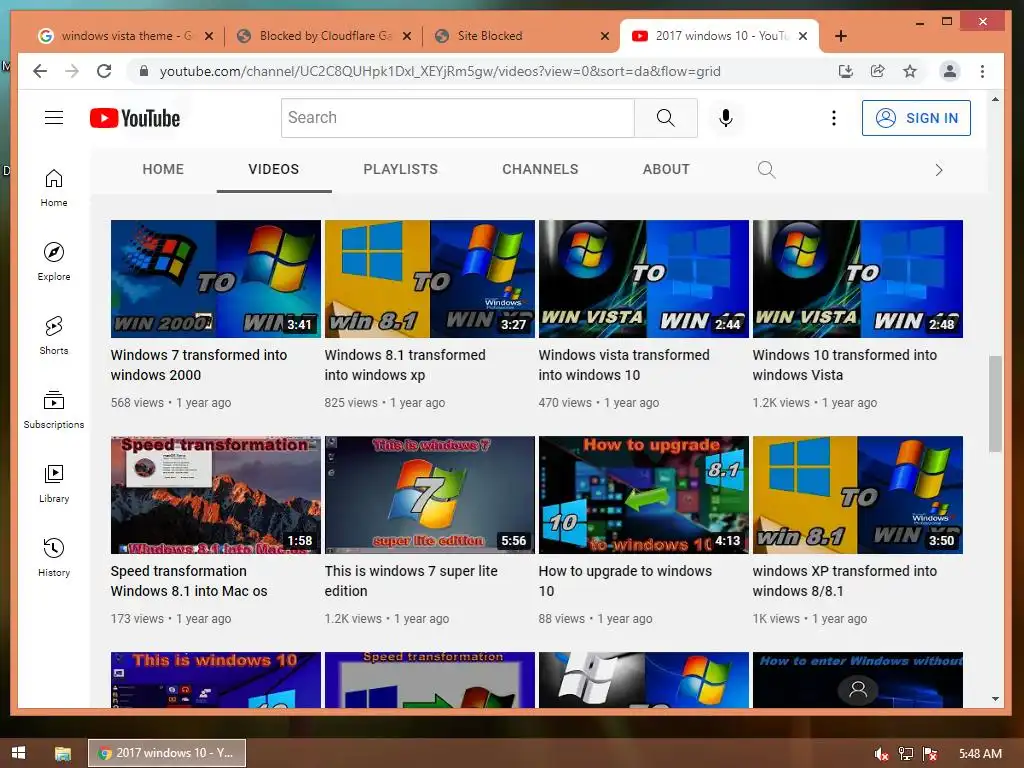Open "Windows 10 transformed into windows Vista" title
The image size is (1024, 768).
(x=844, y=365)
